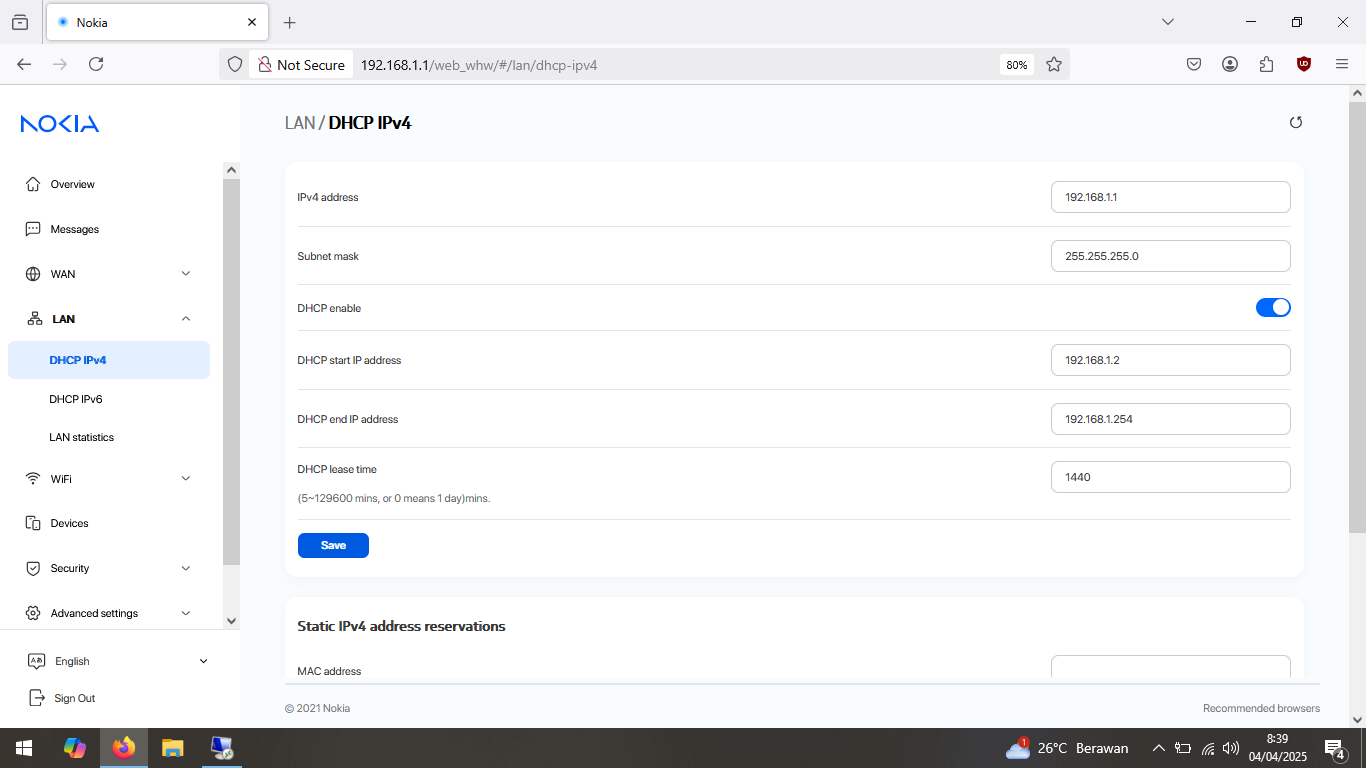Screen dimensions: 1366x768
Task: Click the Subnet mask input field
Action: (1171, 256)
